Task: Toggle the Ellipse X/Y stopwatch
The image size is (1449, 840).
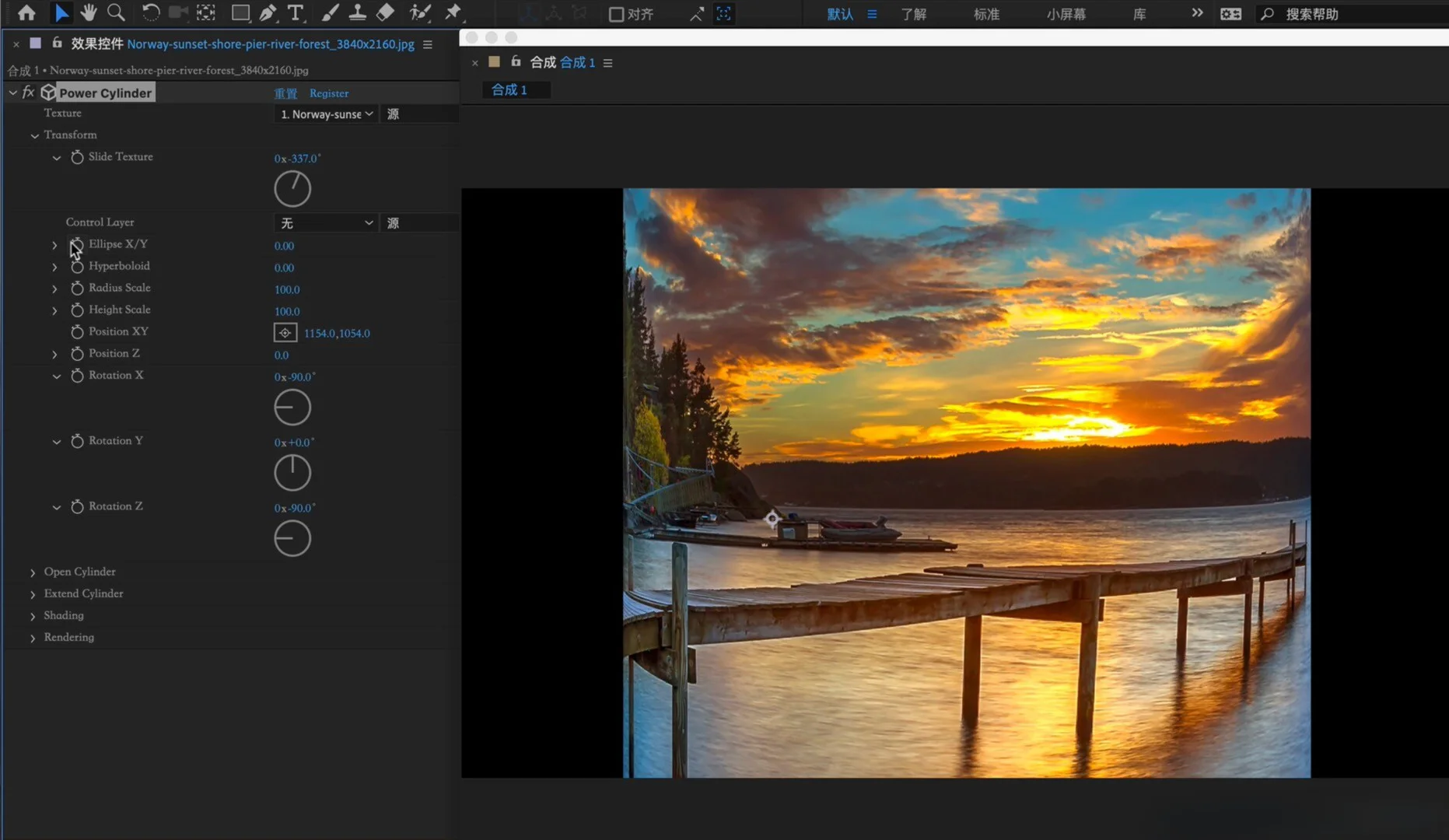Action: (77, 245)
